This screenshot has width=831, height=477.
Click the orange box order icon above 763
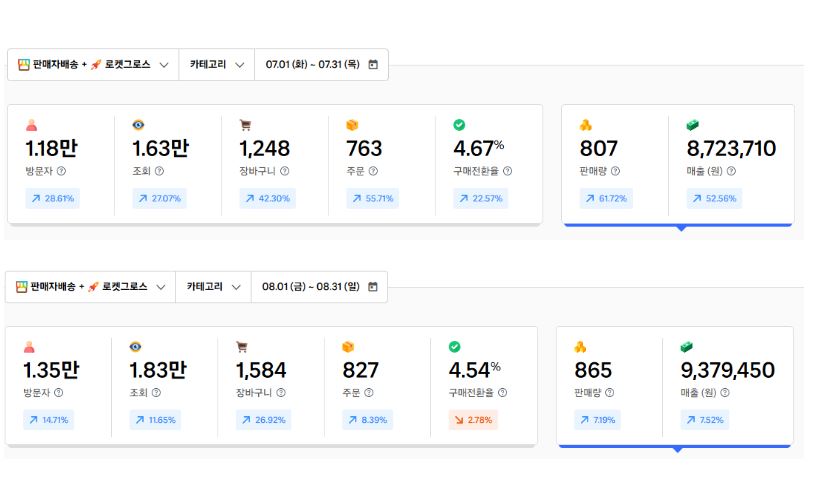pyautogui.click(x=352, y=125)
